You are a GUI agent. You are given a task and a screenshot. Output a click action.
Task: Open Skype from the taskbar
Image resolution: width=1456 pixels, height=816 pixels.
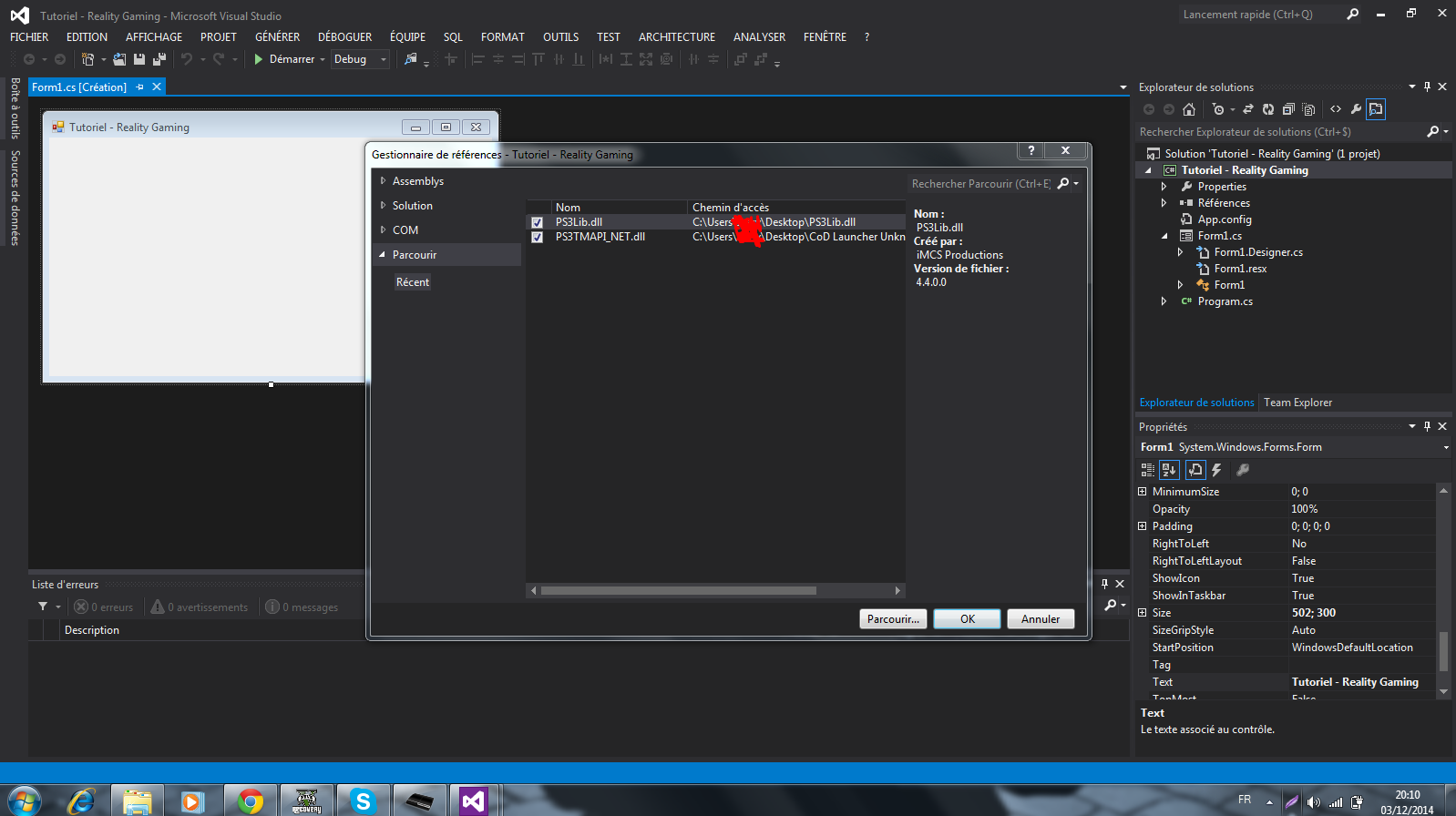pyautogui.click(x=363, y=801)
